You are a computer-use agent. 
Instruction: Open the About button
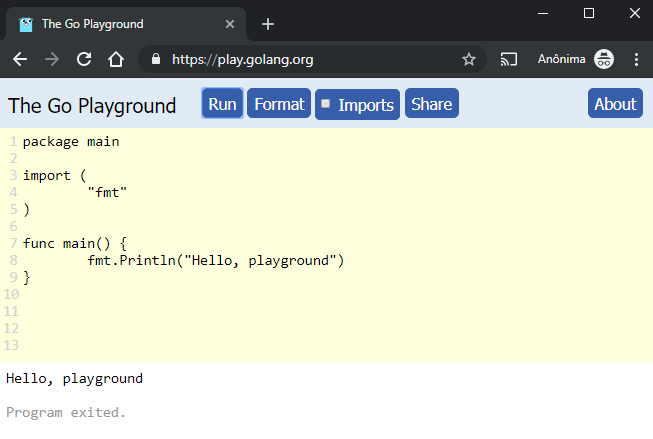(x=615, y=103)
